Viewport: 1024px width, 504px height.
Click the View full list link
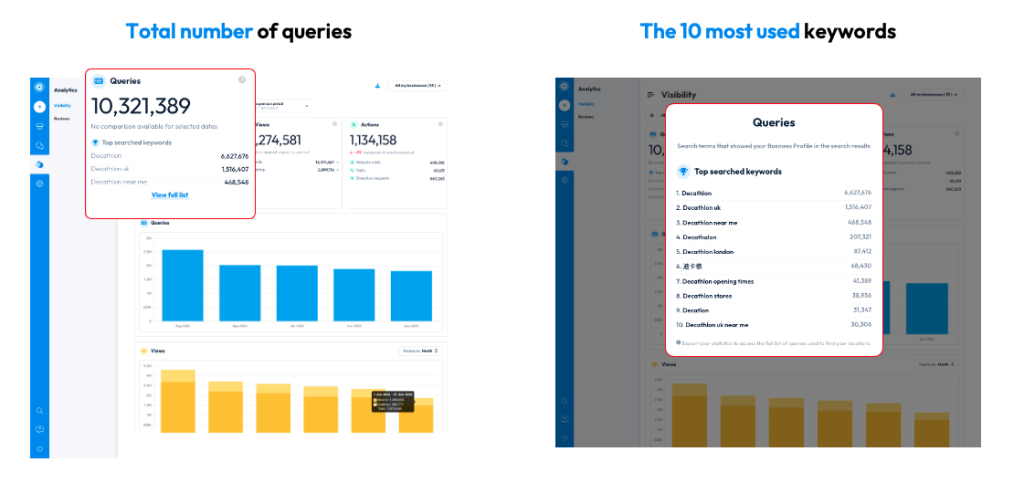click(170, 195)
